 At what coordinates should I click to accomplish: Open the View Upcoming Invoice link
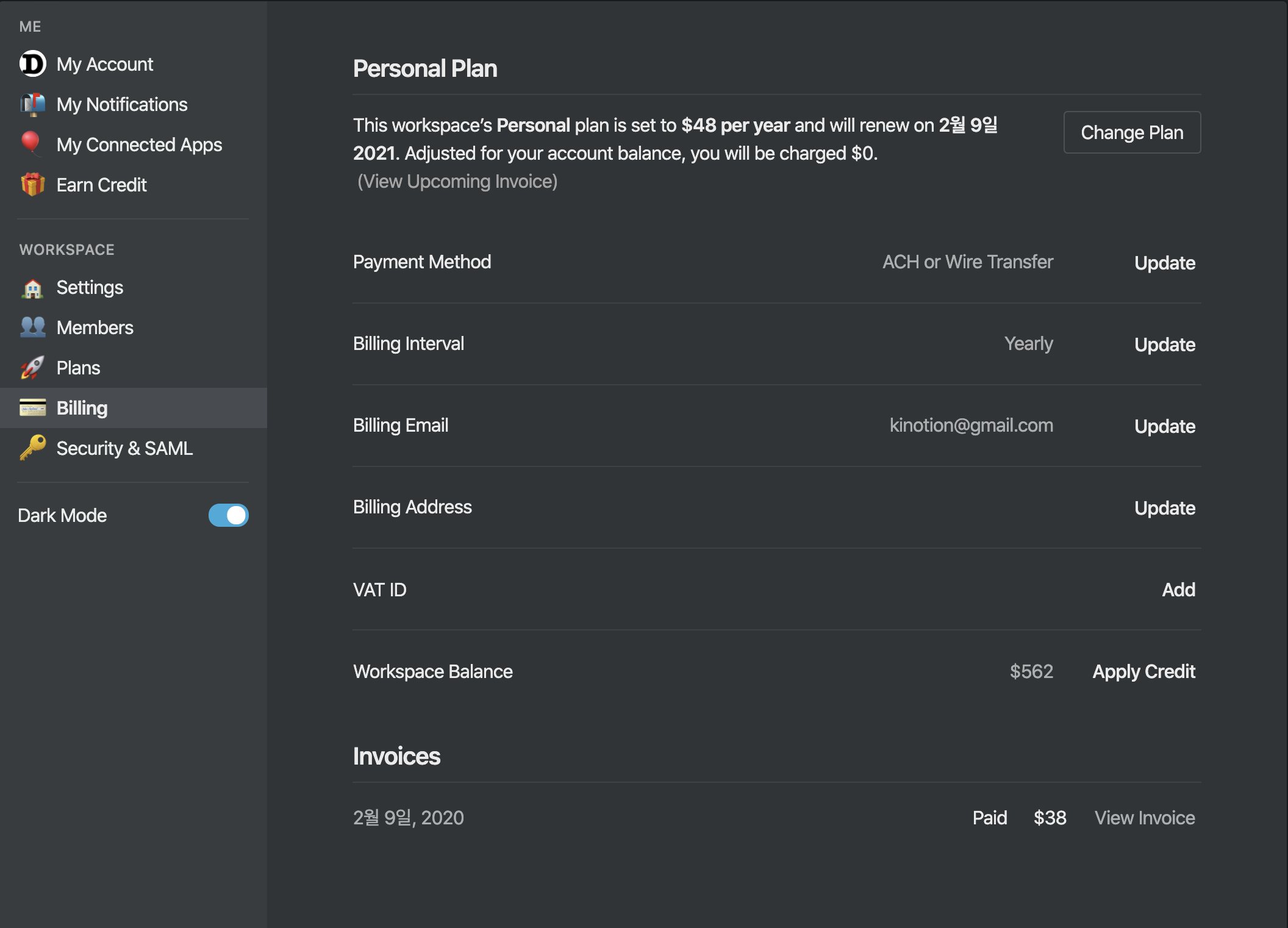click(x=457, y=182)
